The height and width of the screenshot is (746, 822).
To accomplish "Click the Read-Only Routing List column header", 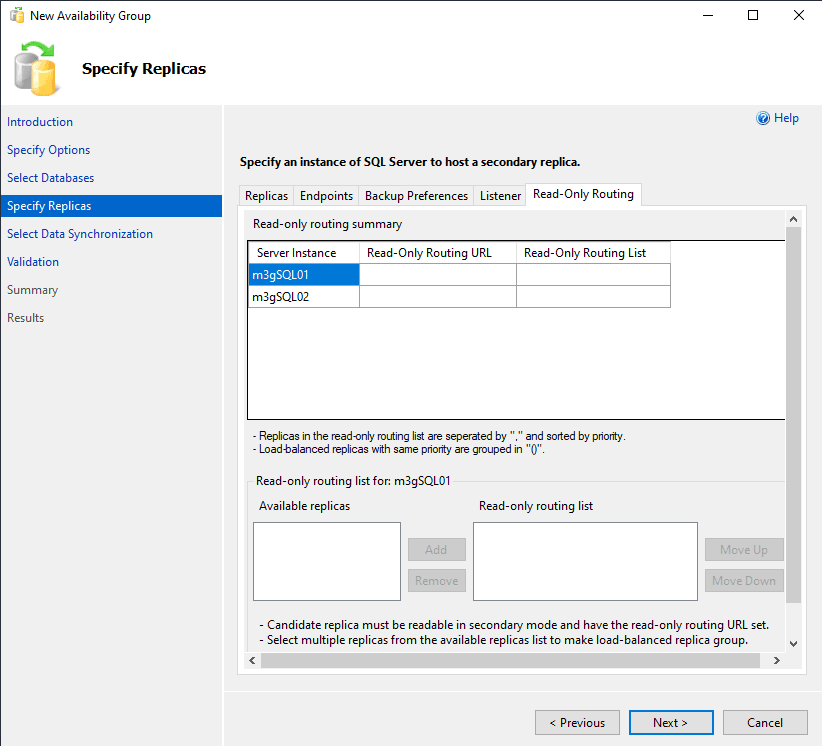I will pos(593,253).
